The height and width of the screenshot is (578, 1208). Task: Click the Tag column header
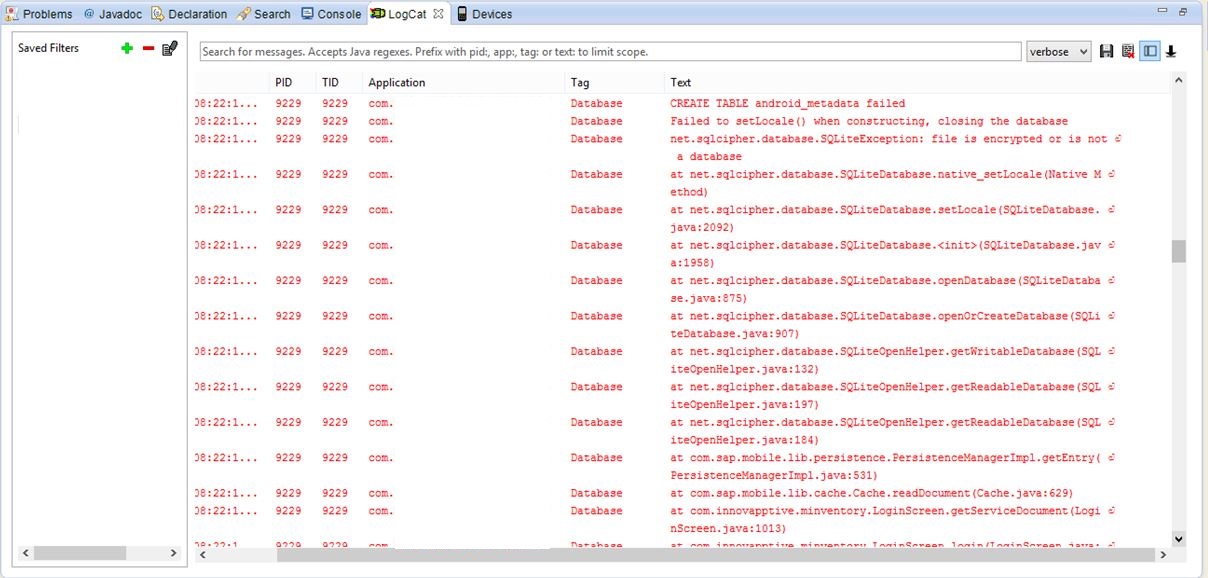pyautogui.click(x=614, y=82)
